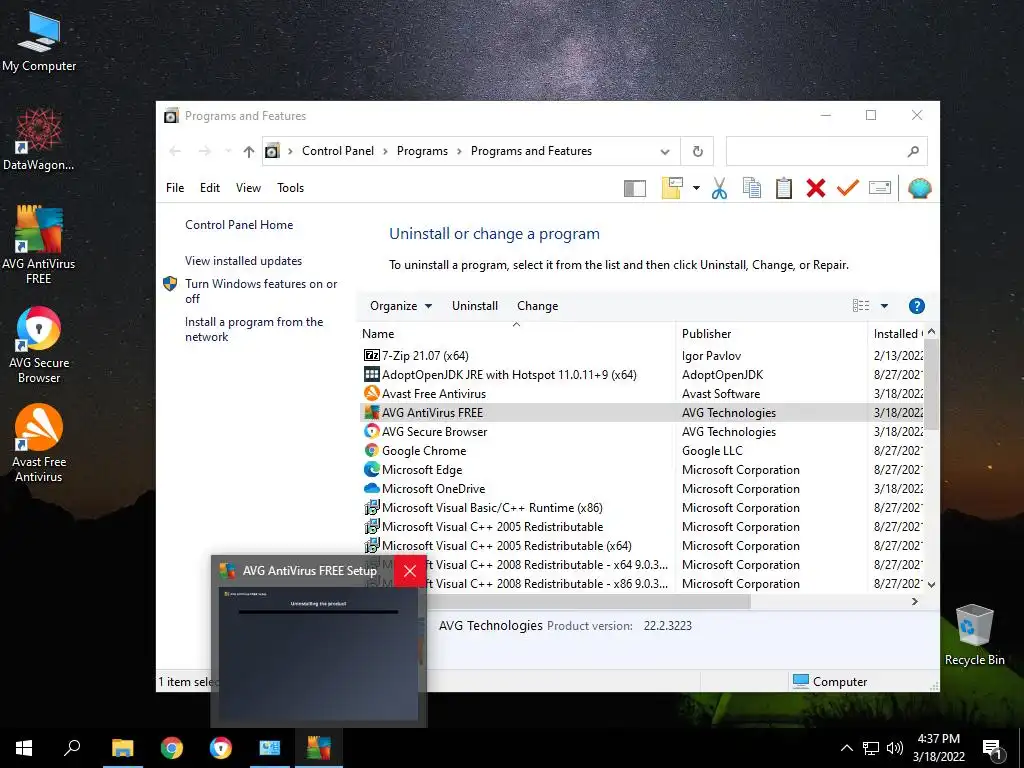
Task: Open the Windows Start menu
Action: (24, 748)
